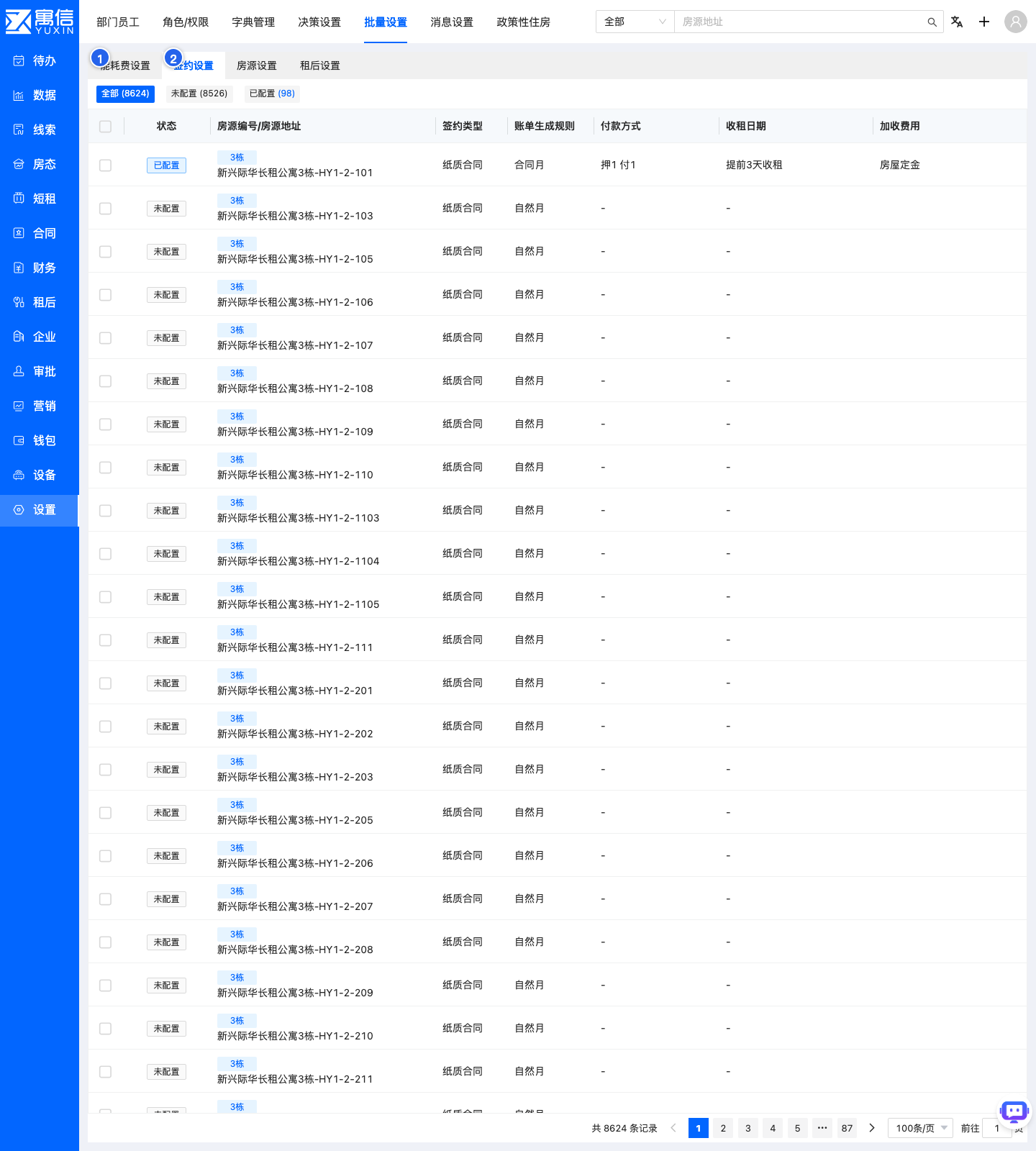Filter by 未配置 (8526)
The height and width of the screenshot is (1151, 1036).
(199, 94)
